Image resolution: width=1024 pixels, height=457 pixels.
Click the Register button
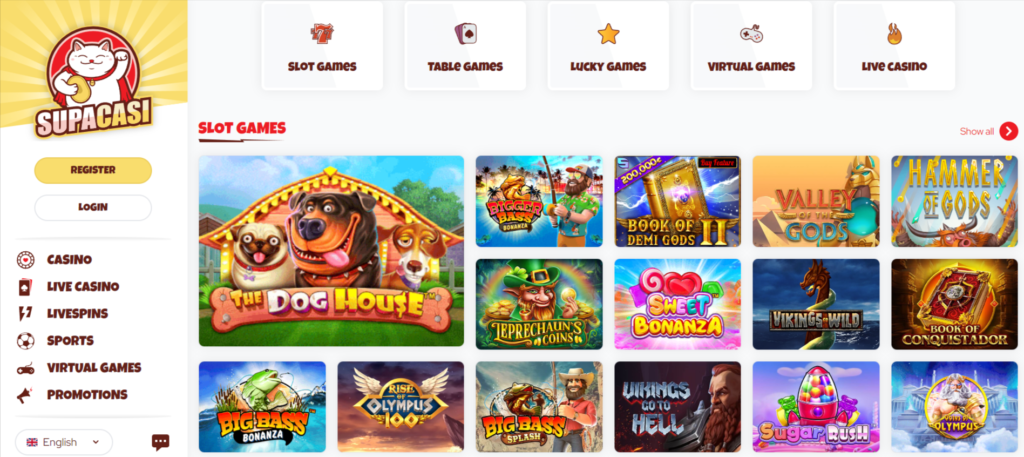click(93, 170)
